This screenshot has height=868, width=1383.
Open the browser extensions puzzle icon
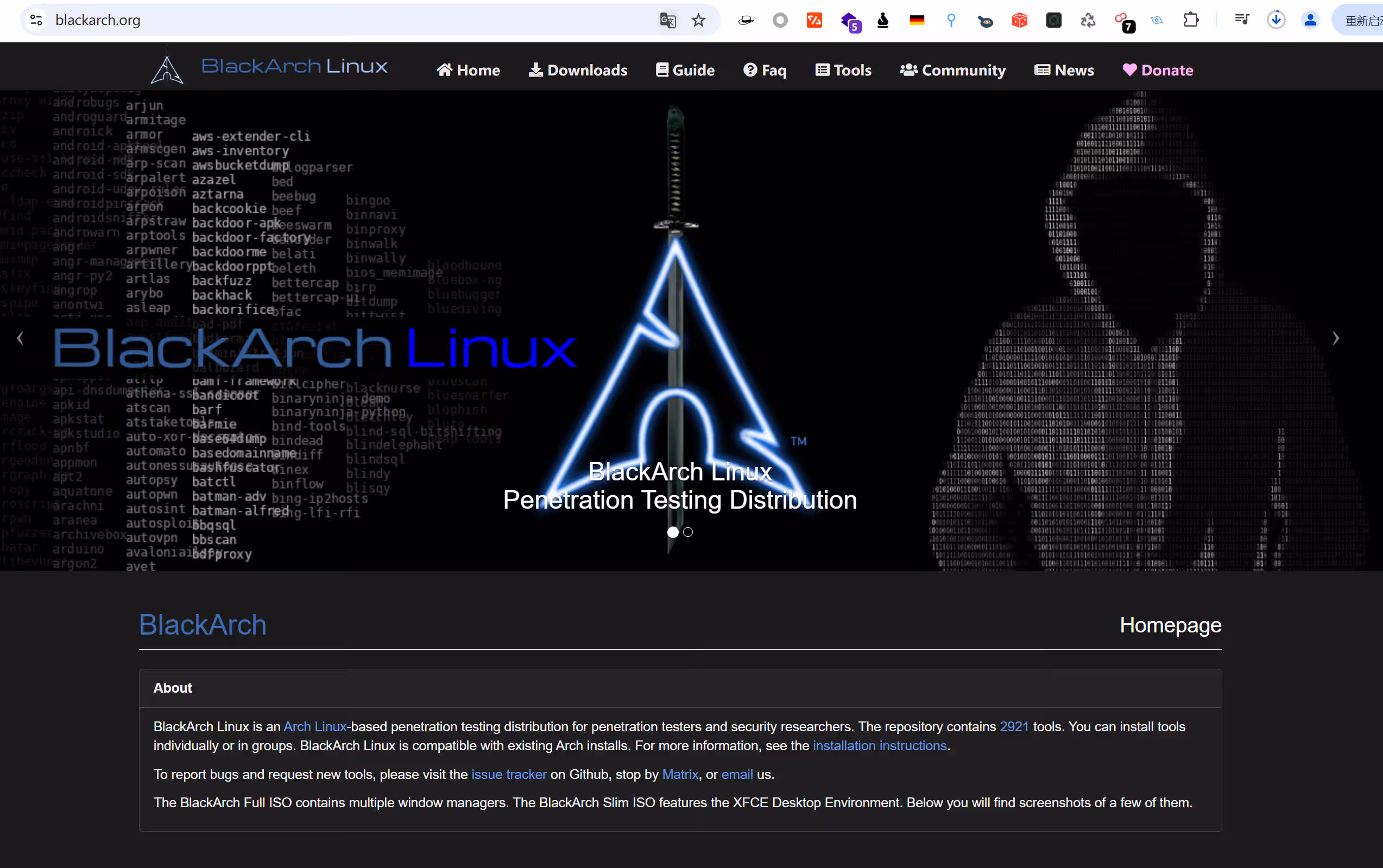pyautogui.click(x=1191, y=20)
